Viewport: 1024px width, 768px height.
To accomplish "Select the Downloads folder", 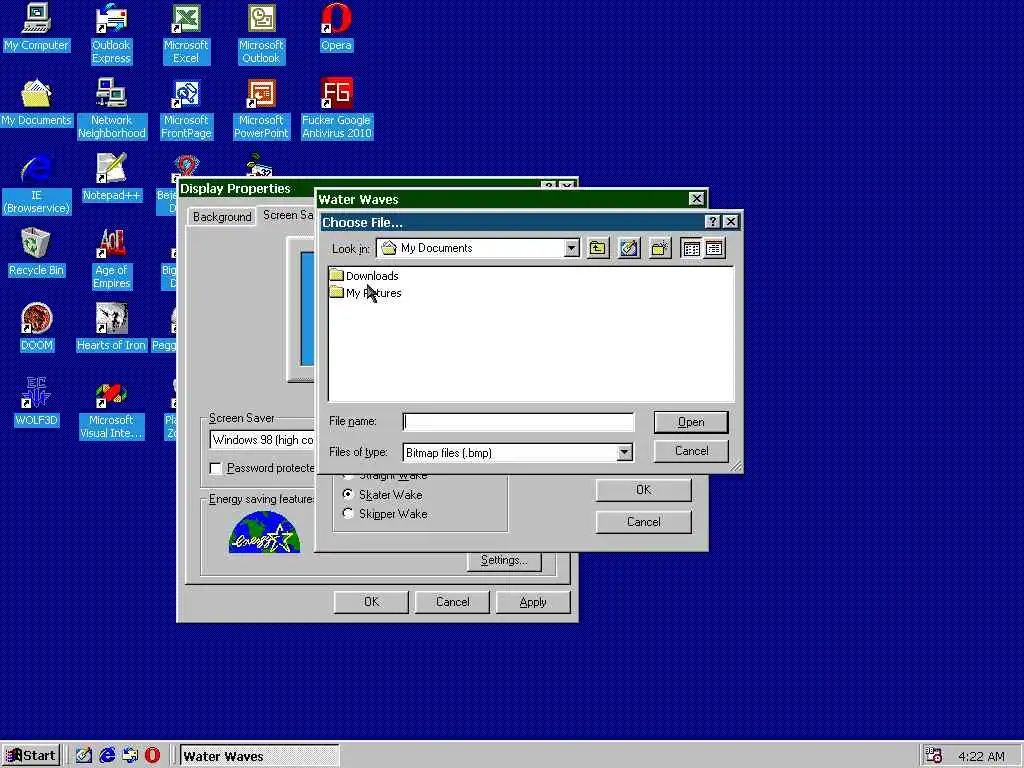I will click(364, 276).
